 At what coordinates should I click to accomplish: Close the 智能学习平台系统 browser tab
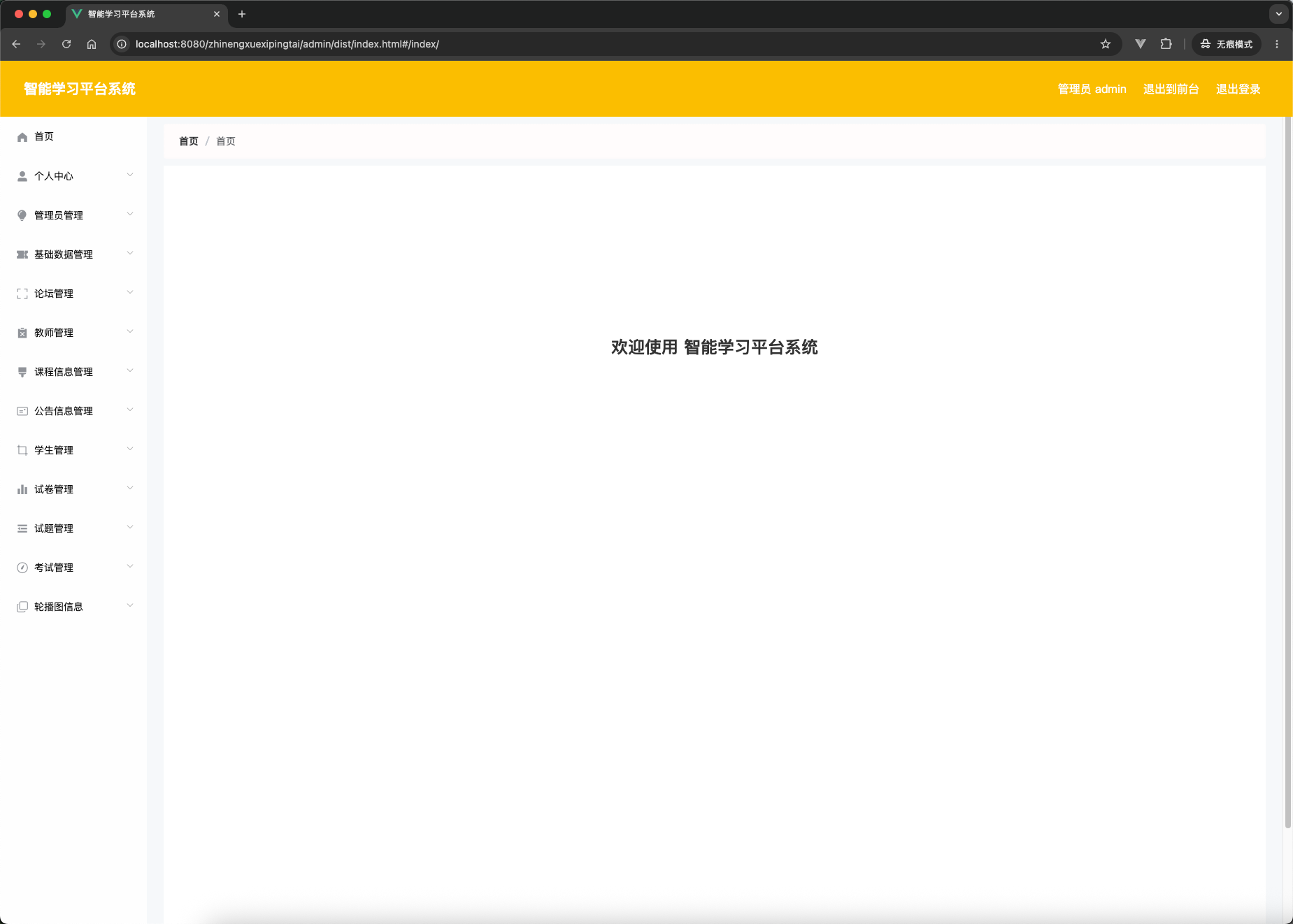coord(217,14)
